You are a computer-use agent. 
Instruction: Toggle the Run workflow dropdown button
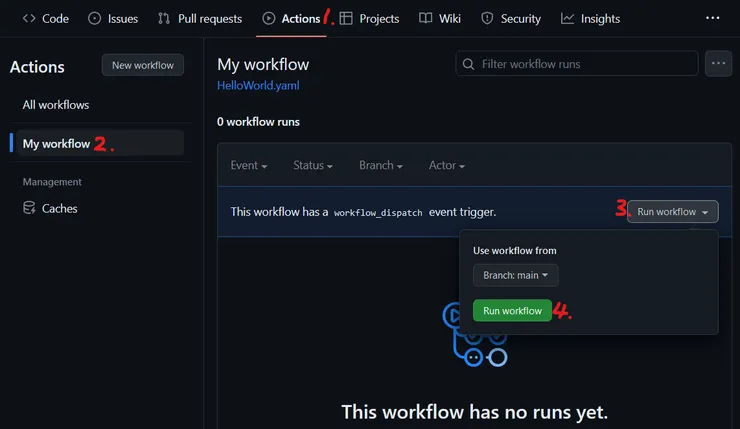[673, 211]
